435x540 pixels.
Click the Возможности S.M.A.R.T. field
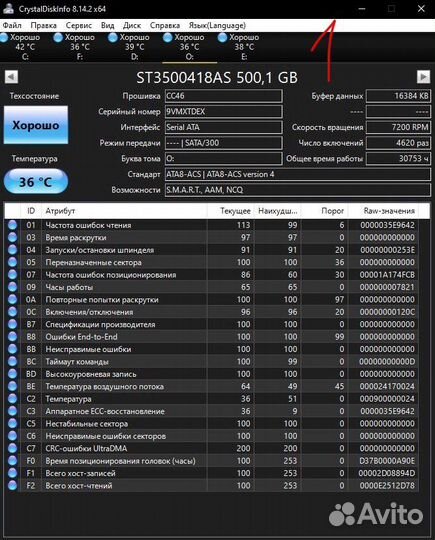(x=298, y=190)
